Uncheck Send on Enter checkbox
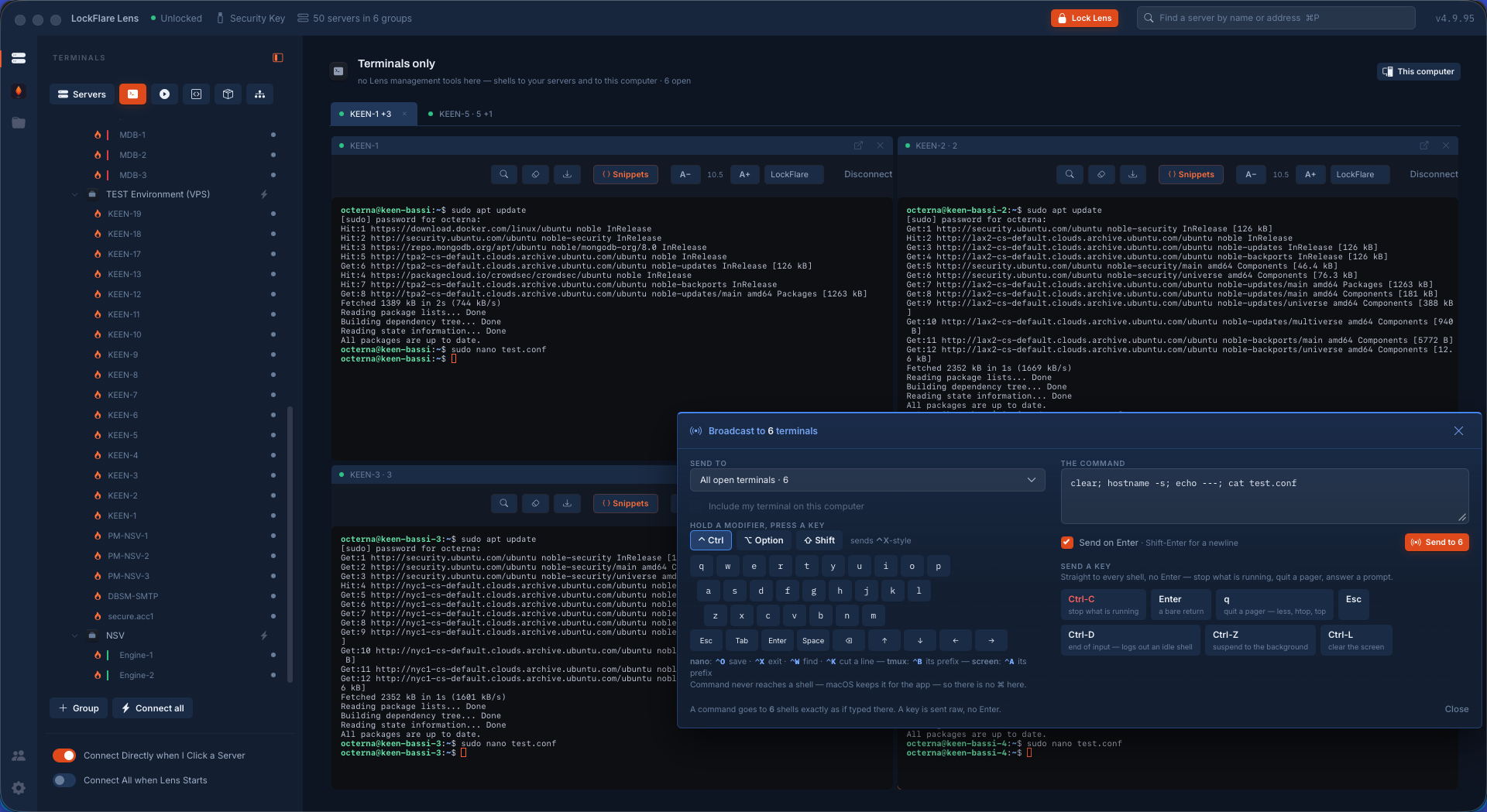 [1067, 543]
